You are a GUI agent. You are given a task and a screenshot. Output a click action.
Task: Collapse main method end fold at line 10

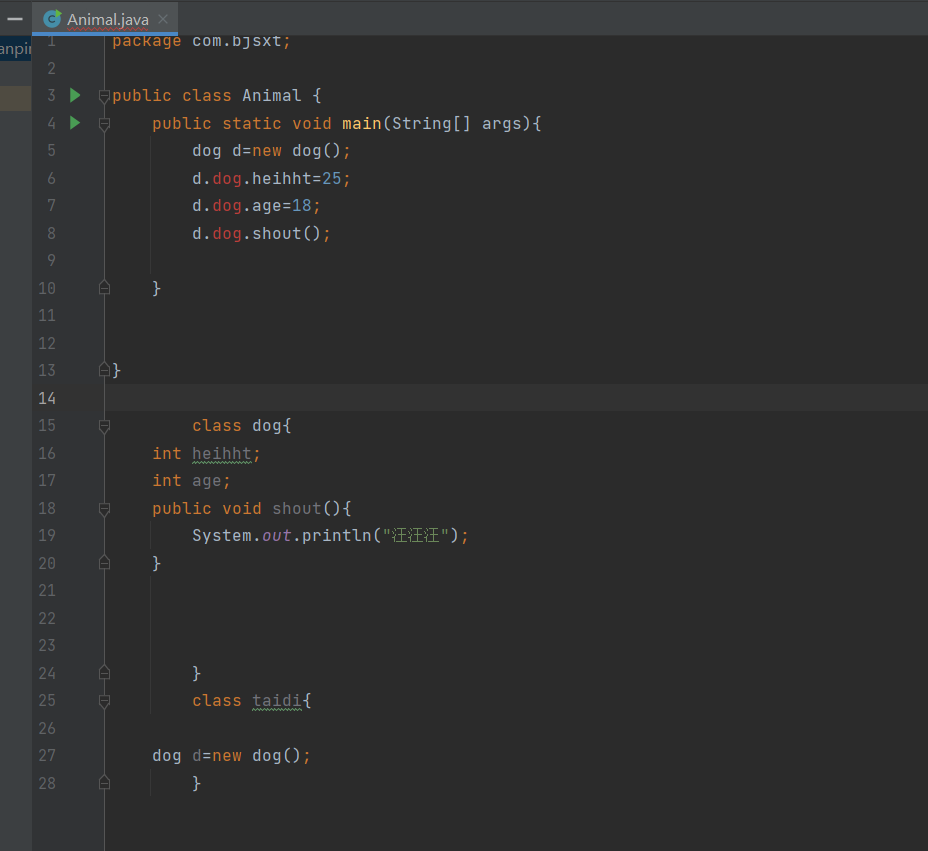(104, 288)
